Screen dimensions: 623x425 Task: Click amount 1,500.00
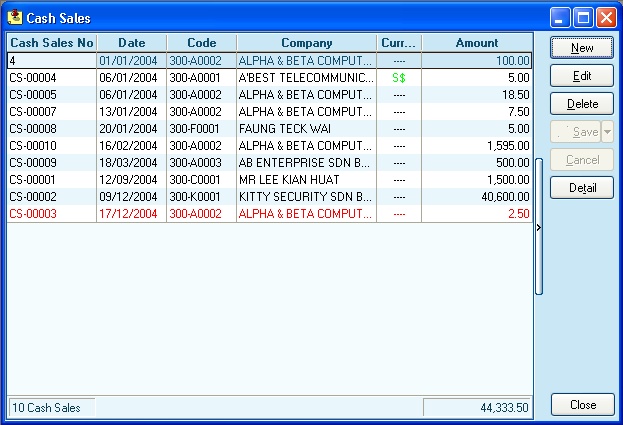[x=509, y=180]
